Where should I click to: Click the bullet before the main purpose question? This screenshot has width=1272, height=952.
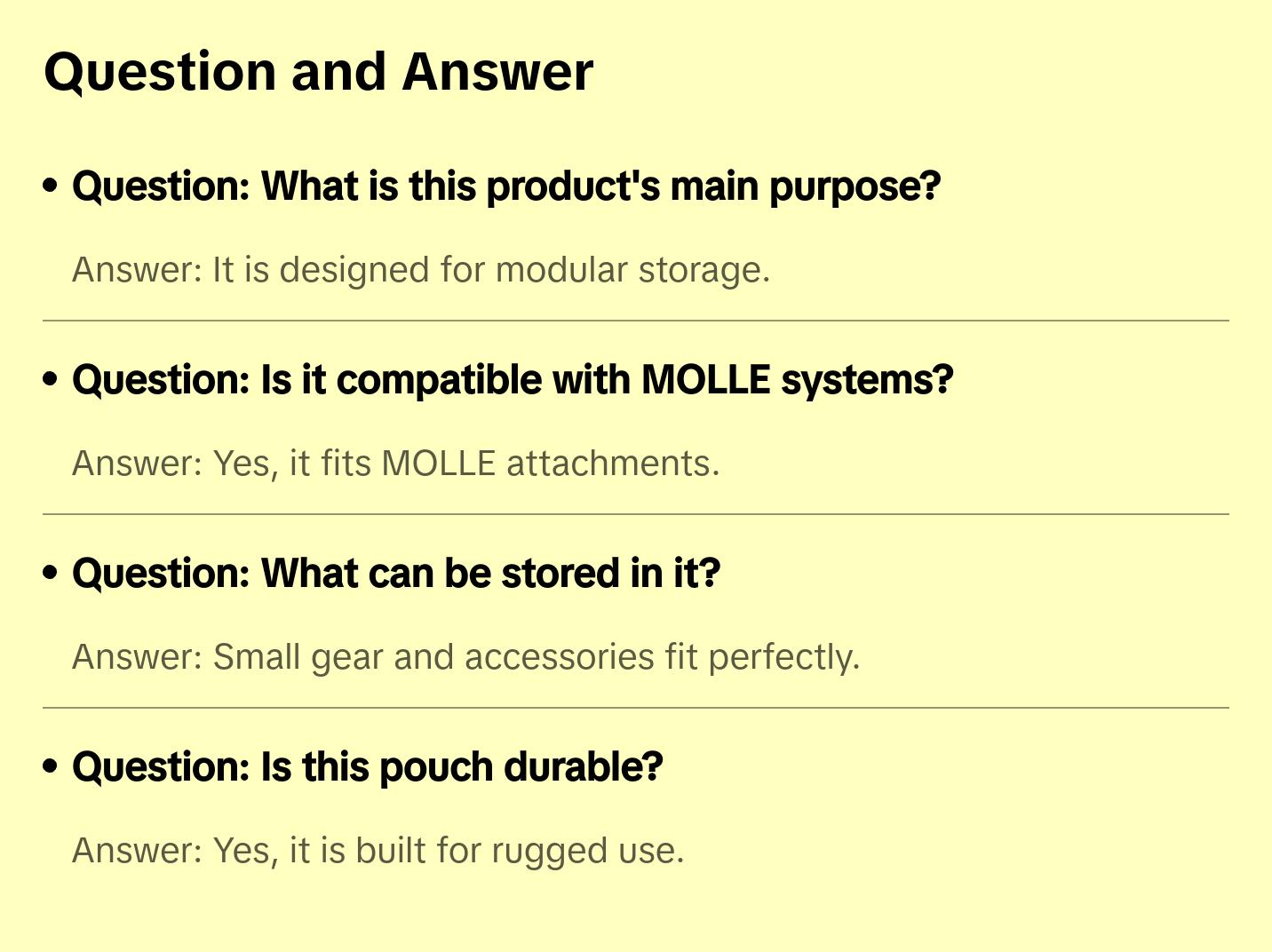coord(51,186)
